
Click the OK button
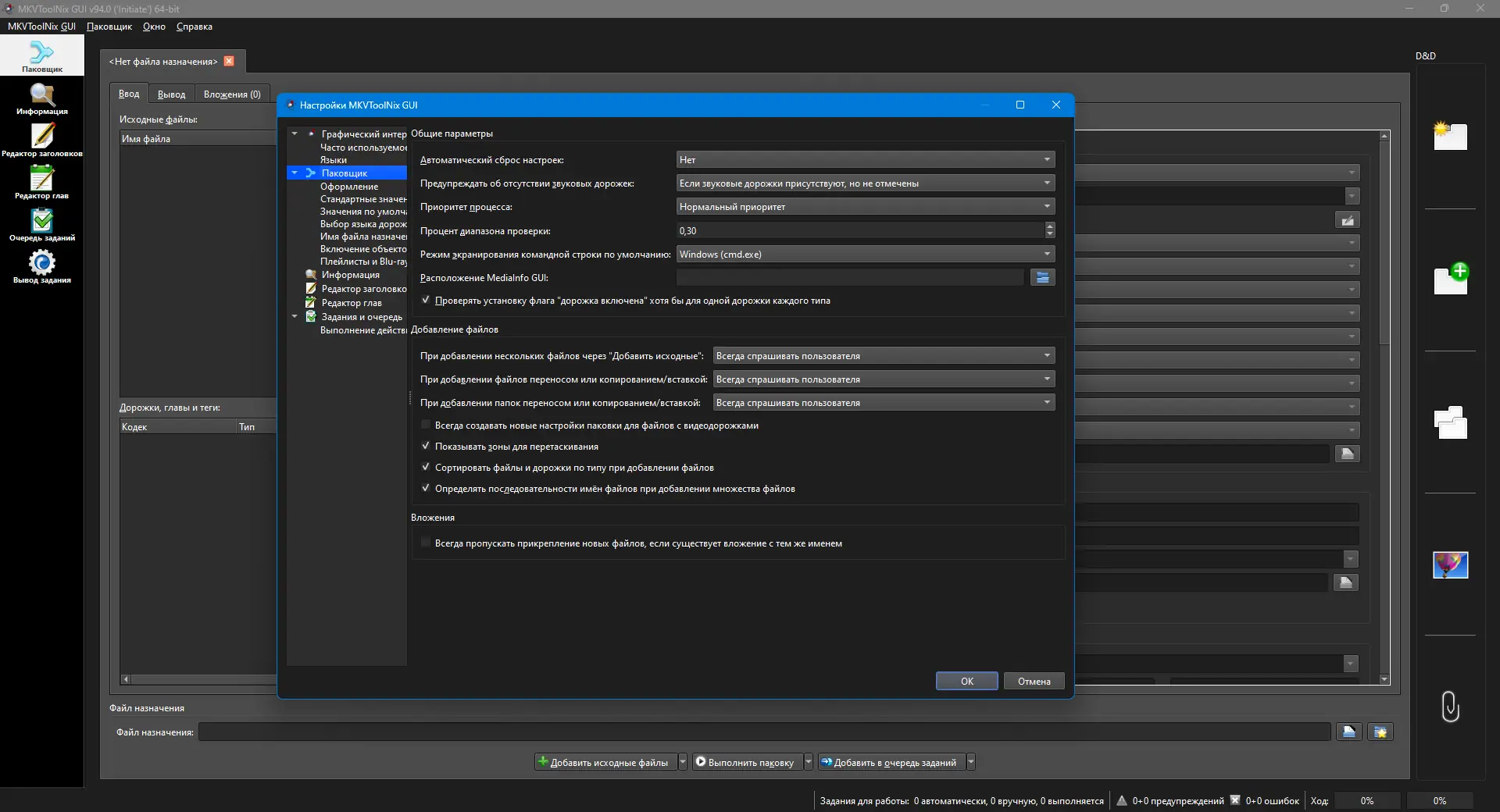click(x=966, y=682)
